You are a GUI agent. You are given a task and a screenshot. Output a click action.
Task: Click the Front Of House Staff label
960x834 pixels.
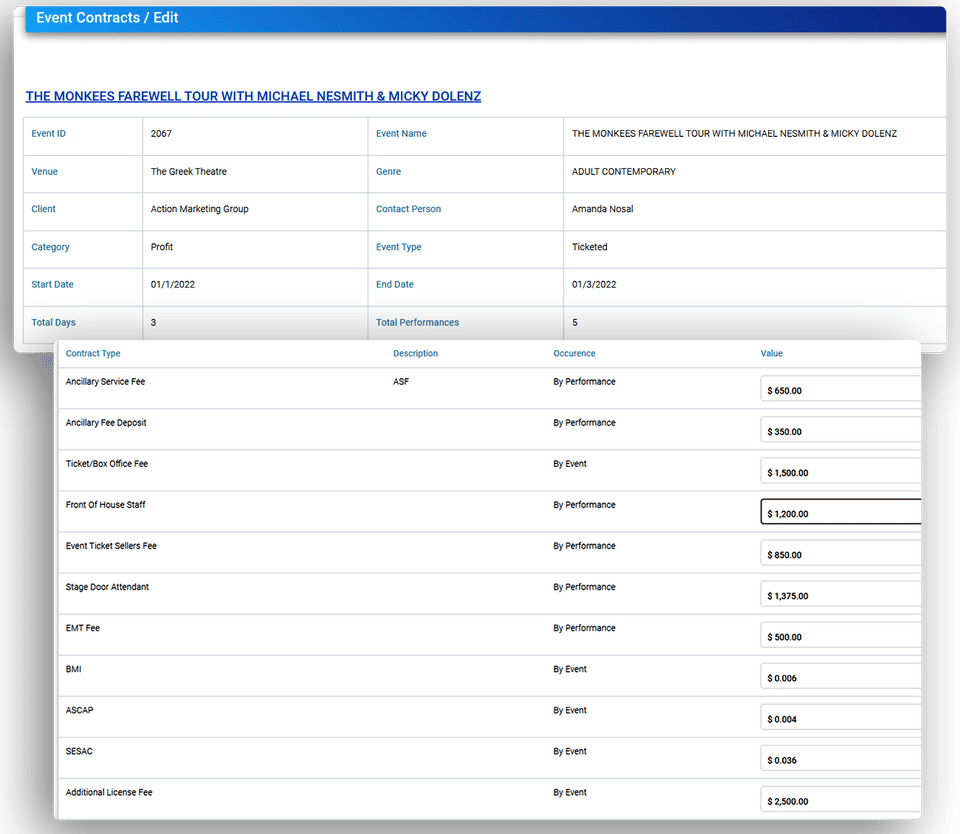(105, 505)
